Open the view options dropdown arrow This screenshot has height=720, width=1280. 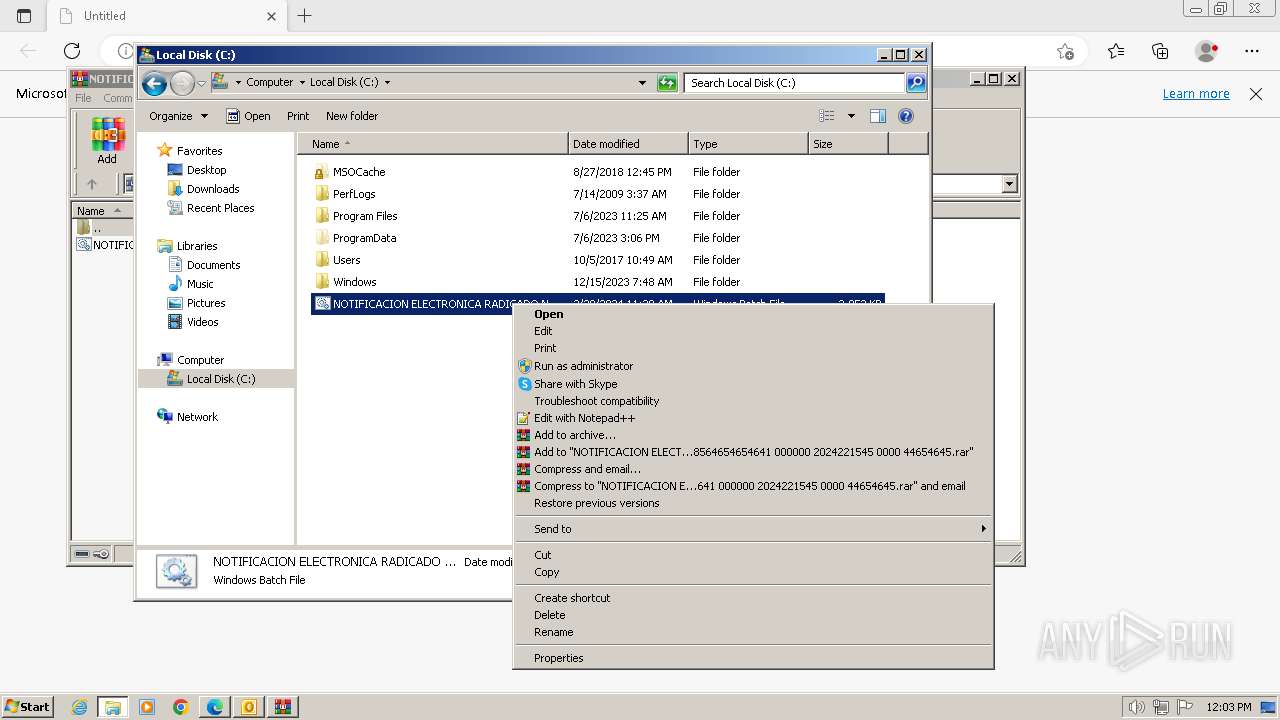tap(851, 116)
